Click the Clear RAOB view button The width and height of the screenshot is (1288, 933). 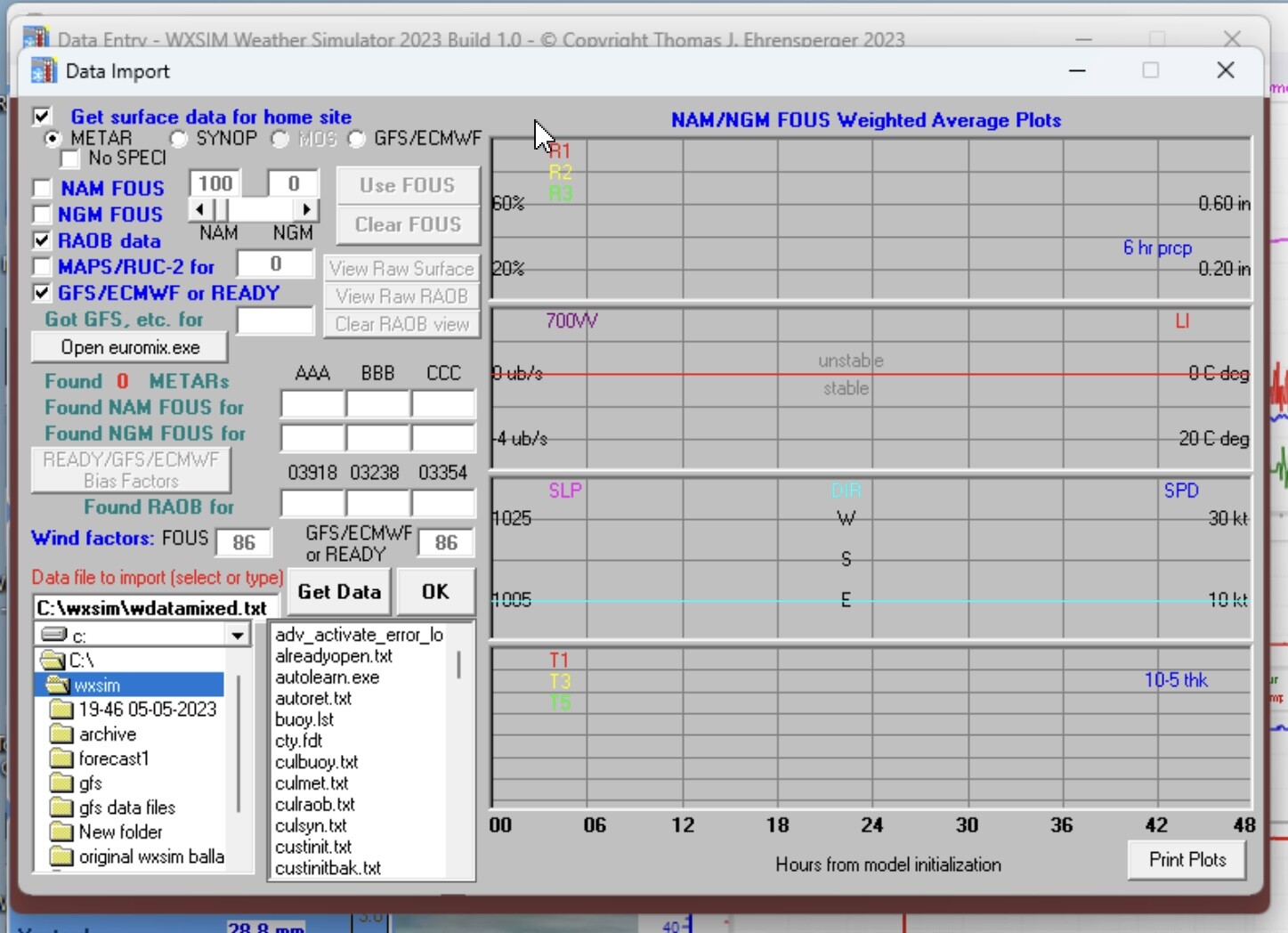[x=401, y=324]
